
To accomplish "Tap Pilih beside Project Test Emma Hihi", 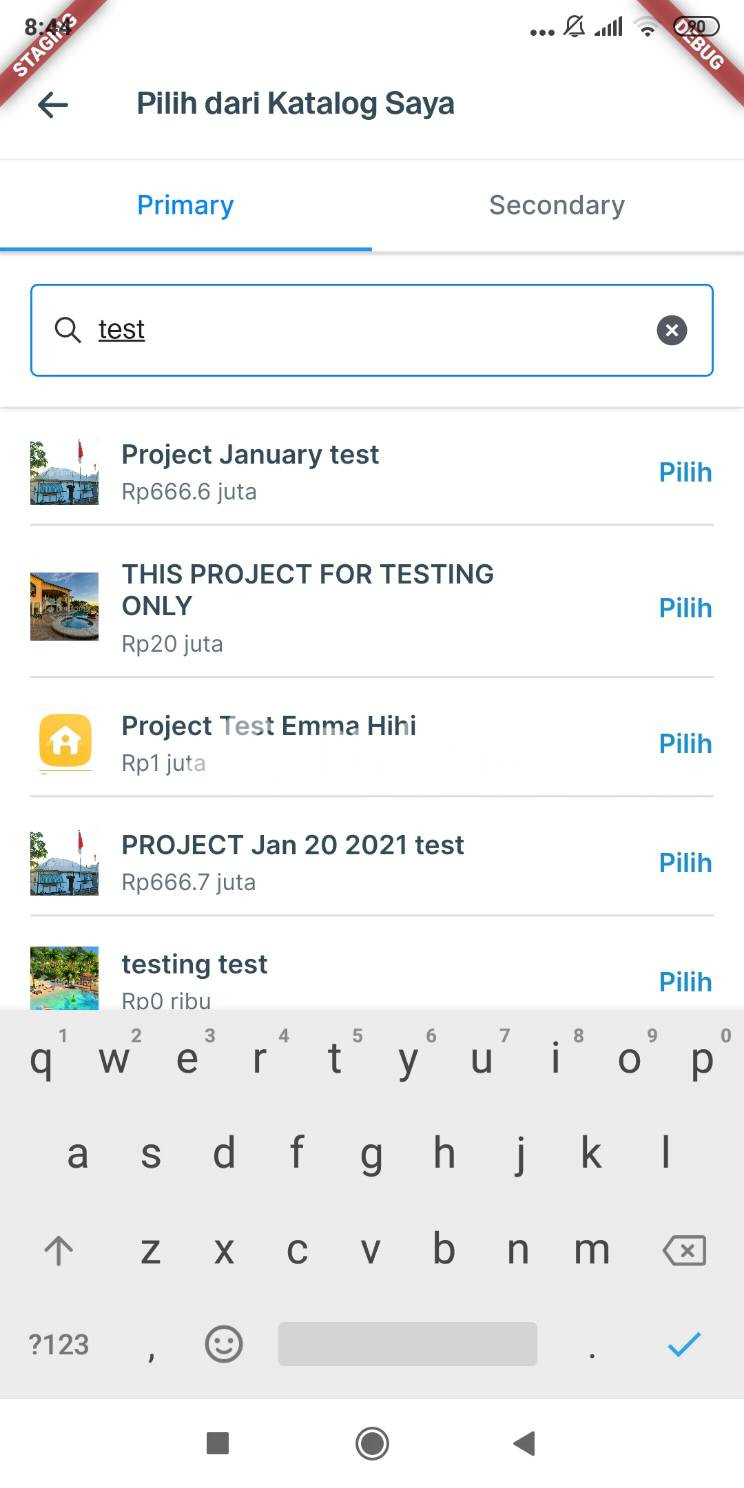I will 685,744.
